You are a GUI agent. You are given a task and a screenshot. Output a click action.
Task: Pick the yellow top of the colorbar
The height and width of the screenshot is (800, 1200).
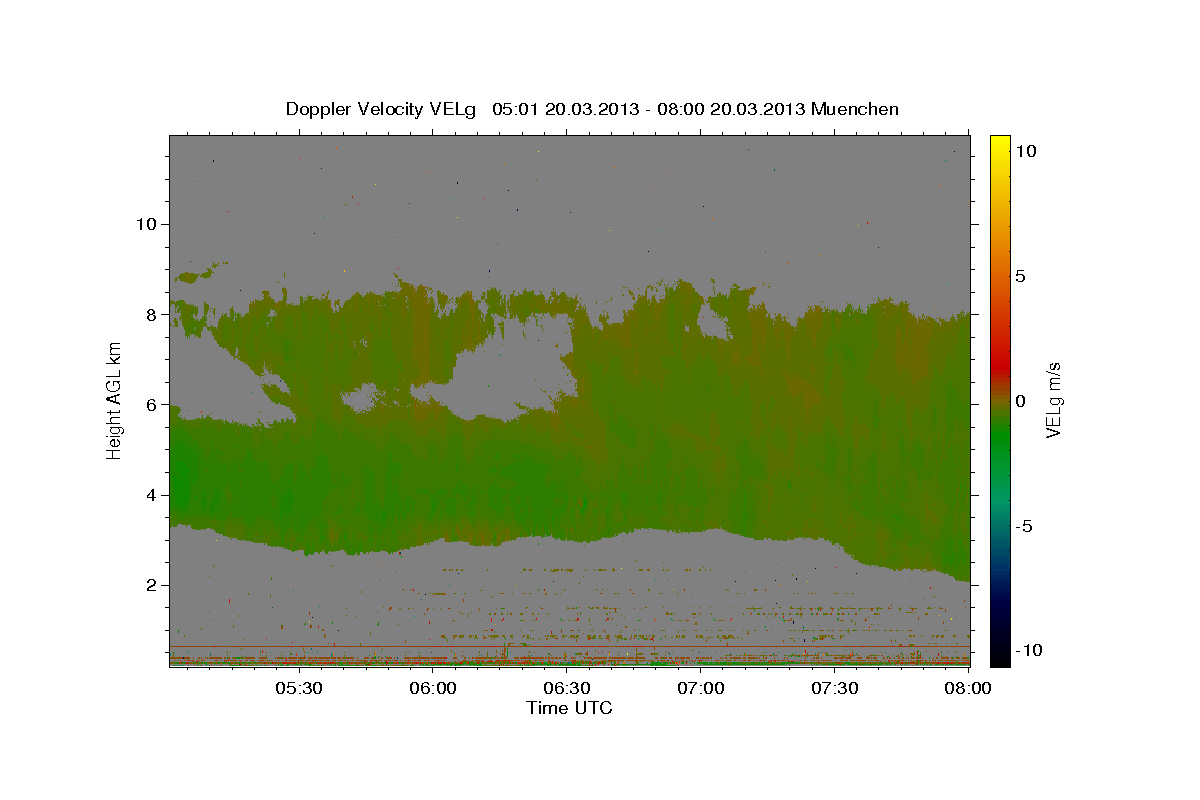pos(1000,142)
